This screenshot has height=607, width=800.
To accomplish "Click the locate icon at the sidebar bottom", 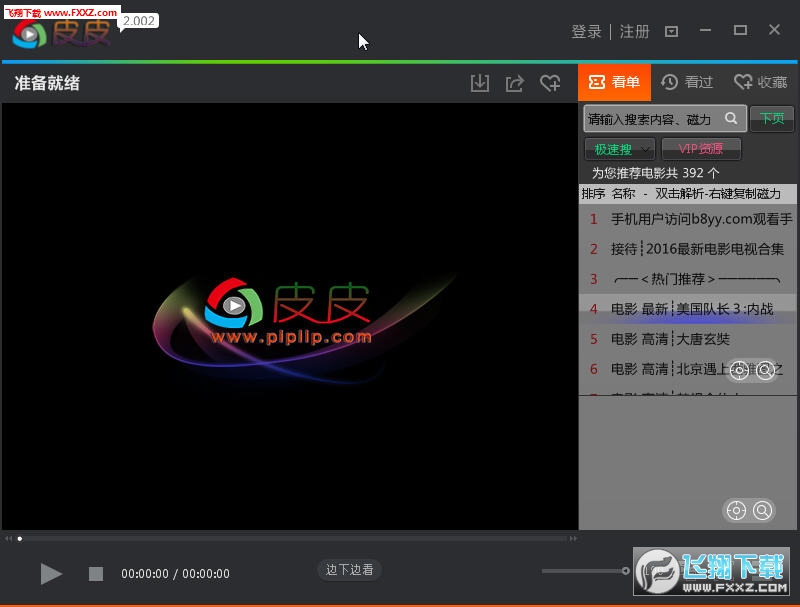I will pyautogui.click(x=738, y=511).
